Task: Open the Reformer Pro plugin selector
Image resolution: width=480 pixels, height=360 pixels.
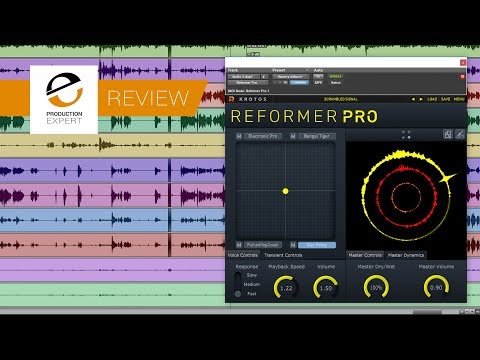Action: click(248, 82)
